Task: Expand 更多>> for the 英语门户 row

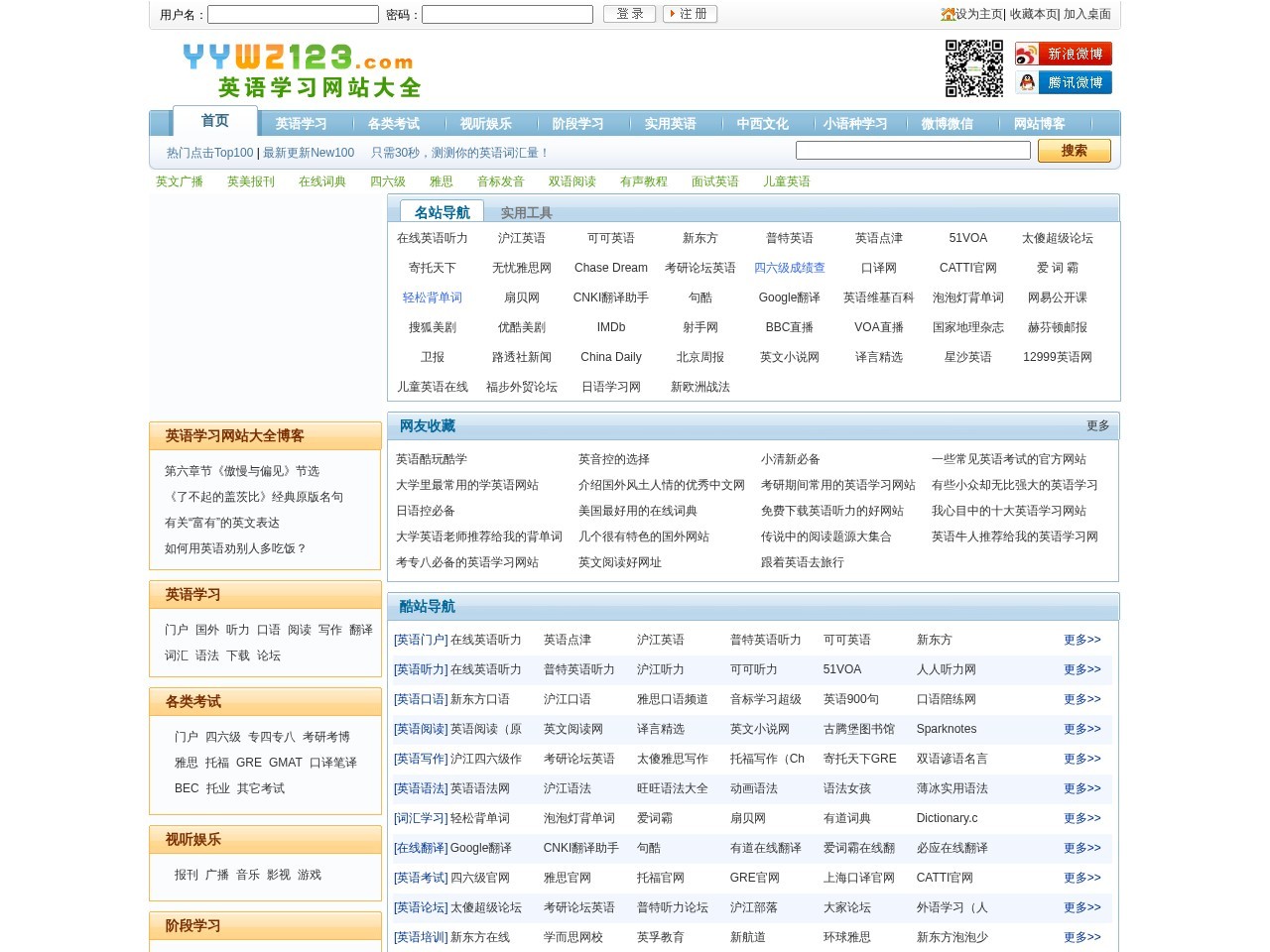Action: click(x=1081, y=640)
